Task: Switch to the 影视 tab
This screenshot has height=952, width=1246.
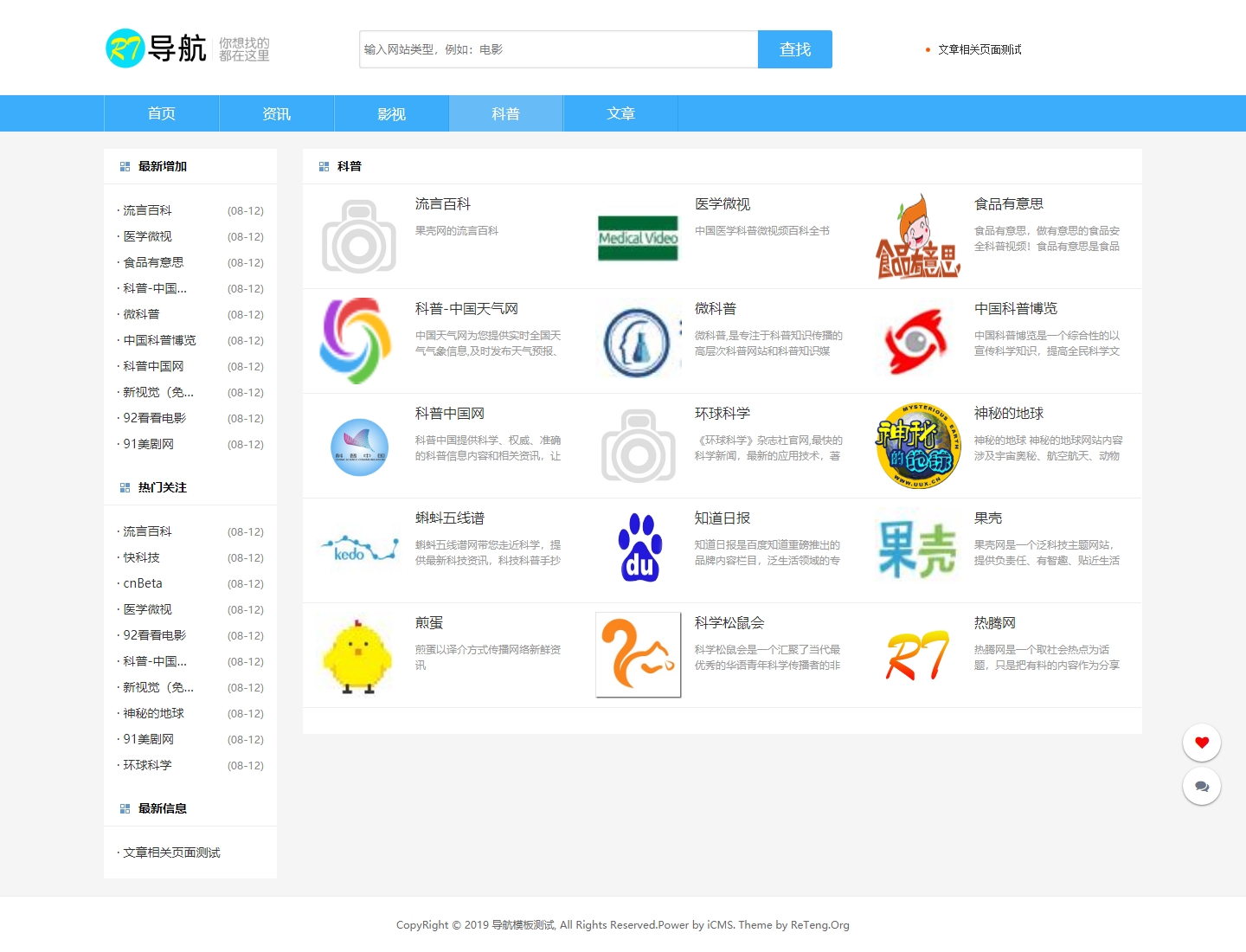Action: click(391, 113)
